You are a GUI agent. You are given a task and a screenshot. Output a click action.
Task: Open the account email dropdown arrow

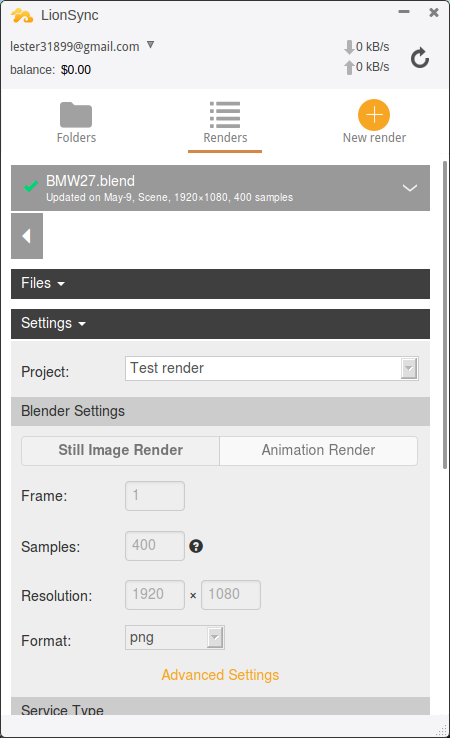tap(151, 45)
